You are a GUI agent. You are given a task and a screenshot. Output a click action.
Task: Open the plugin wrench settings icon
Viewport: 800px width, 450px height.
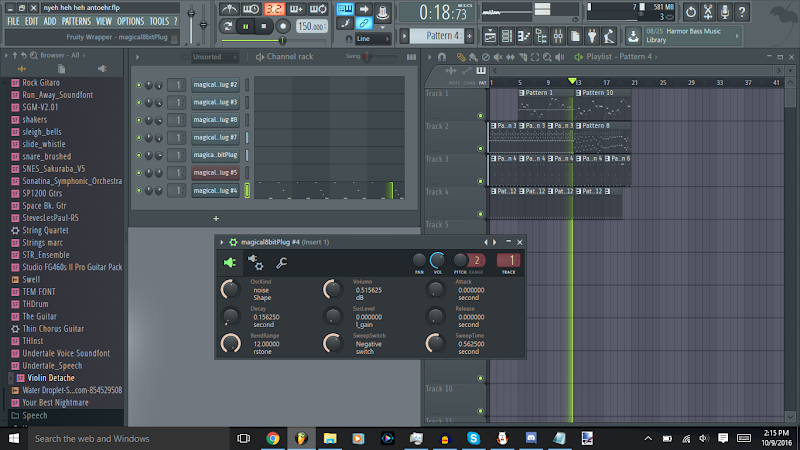(x=281, y=263)
